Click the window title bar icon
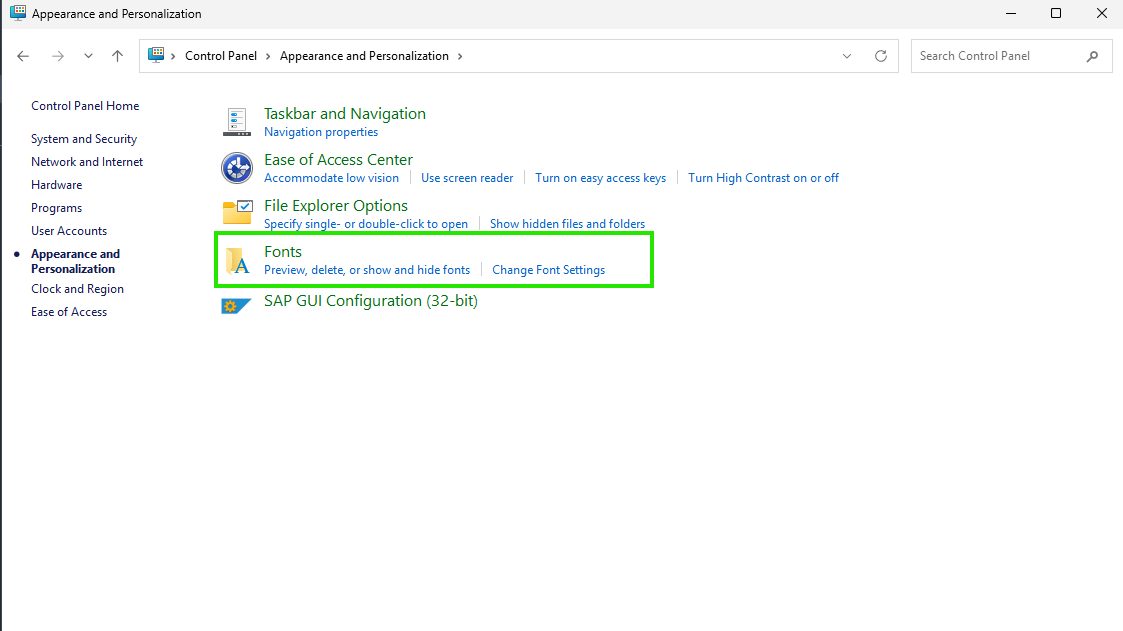 [x=18, y=13]
